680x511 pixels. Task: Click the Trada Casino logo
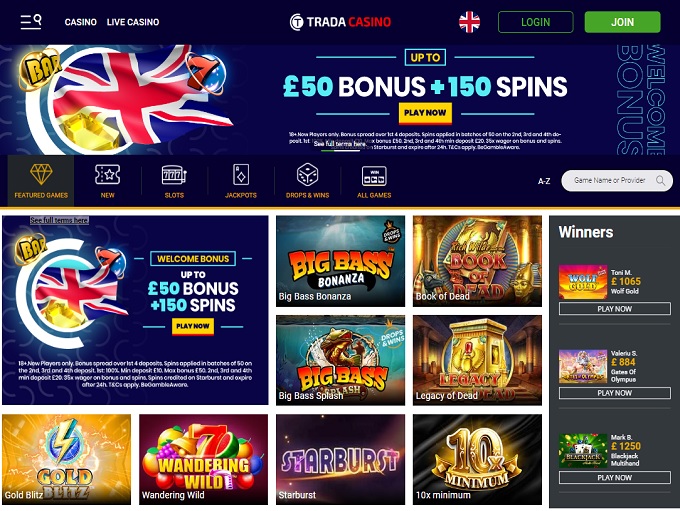click(x=340, y=22)
